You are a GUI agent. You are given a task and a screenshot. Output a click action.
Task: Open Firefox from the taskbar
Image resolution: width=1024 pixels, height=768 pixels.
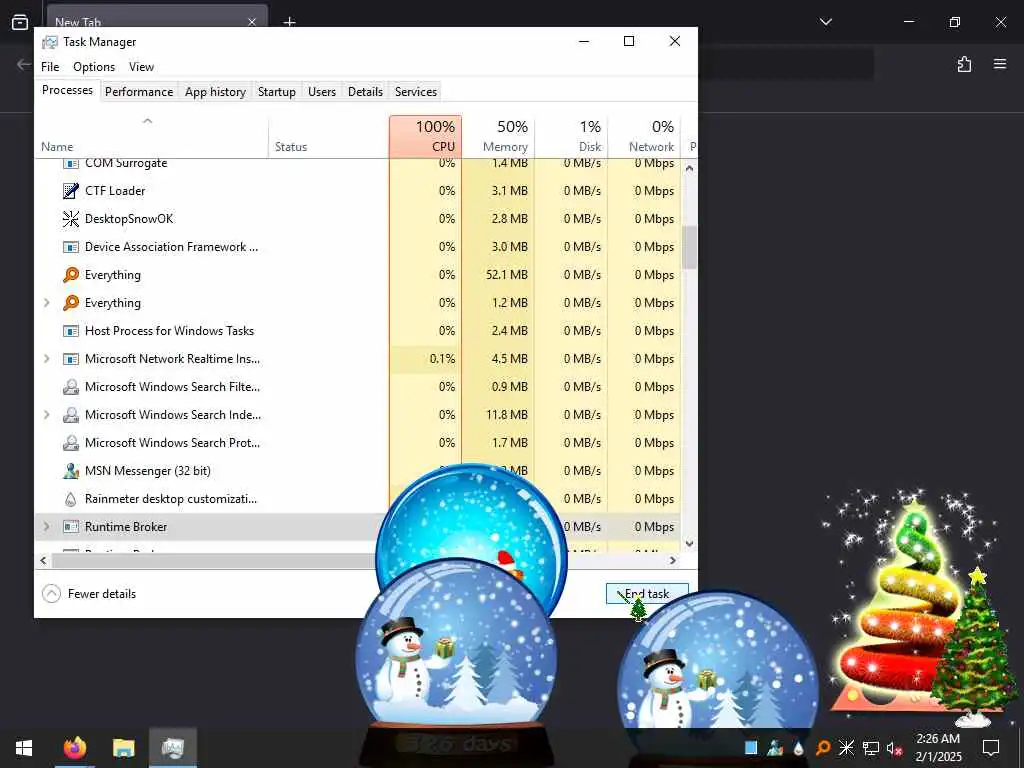click(75, 748)
